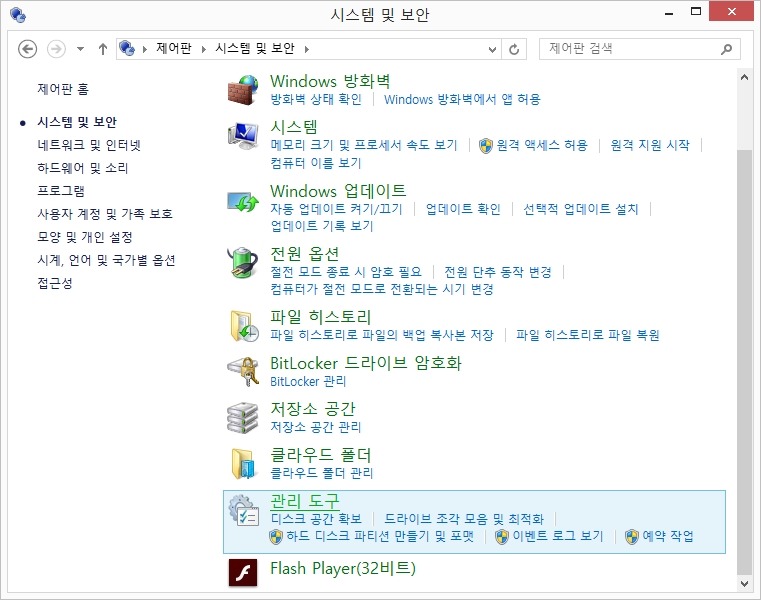Open the 관리 도구 gear checklist icon
The image size is (761, 600).
(x=243, y=510)
